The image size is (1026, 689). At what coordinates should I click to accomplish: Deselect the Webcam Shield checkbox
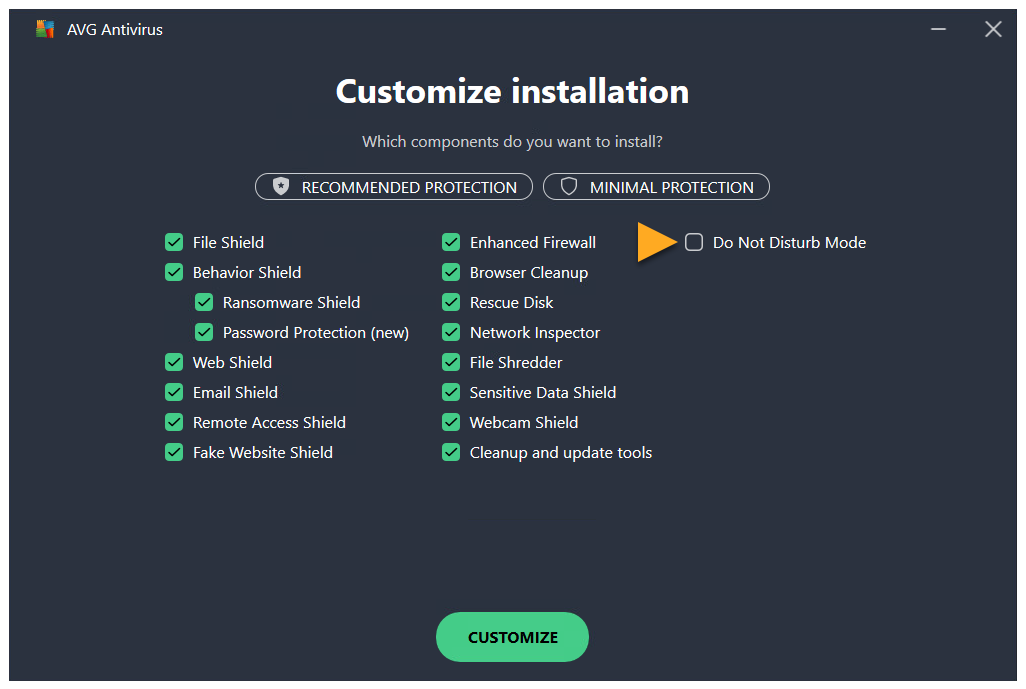tap(451, 422)
